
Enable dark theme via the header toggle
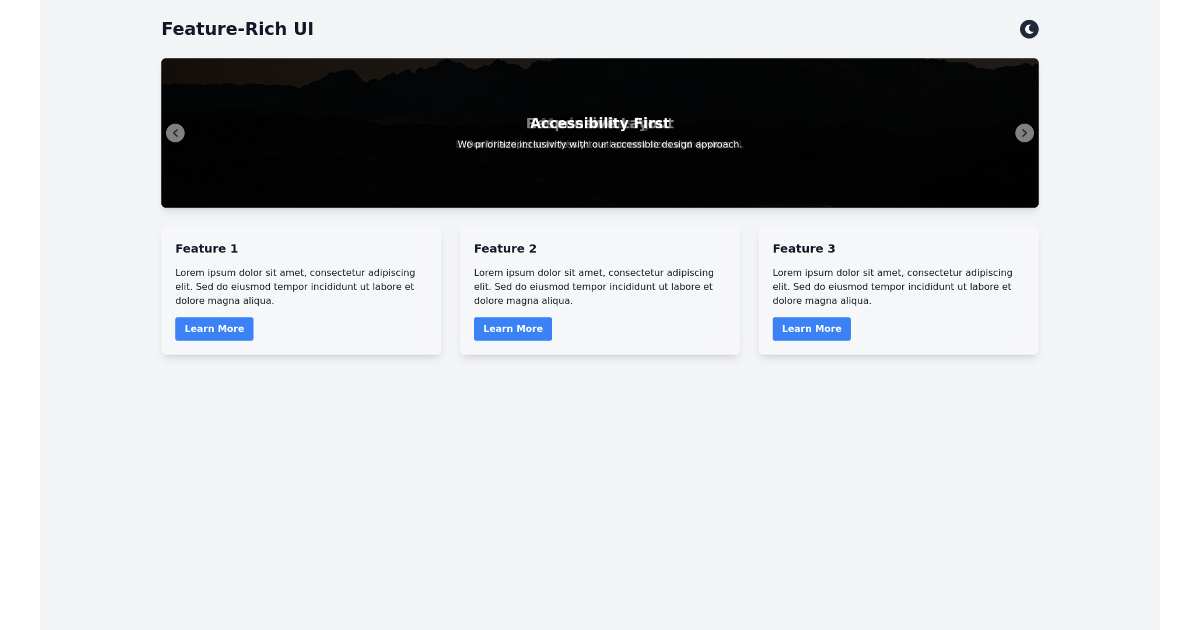pyautogui.click(x=1029, y=29)
